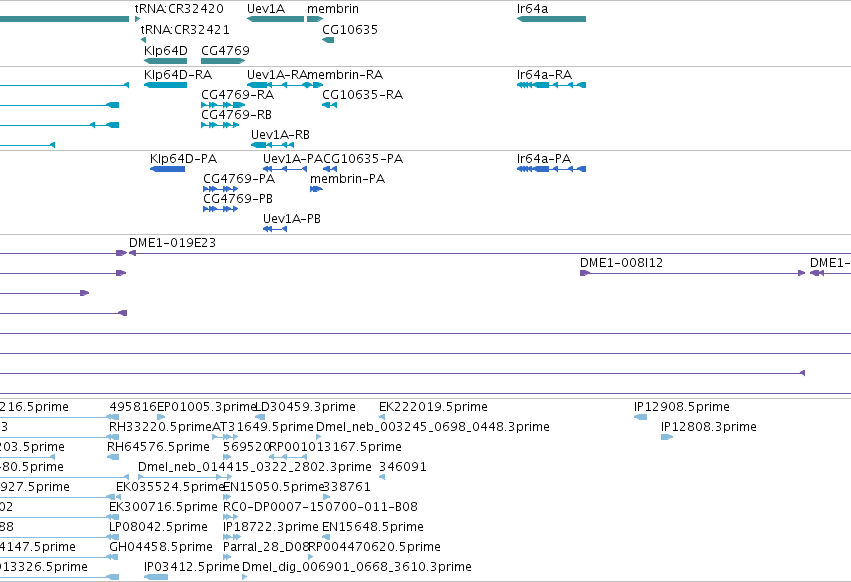
Task: Select the Uev1A-PA protein label
Action: pyautogui.click(x=293, y=159)
